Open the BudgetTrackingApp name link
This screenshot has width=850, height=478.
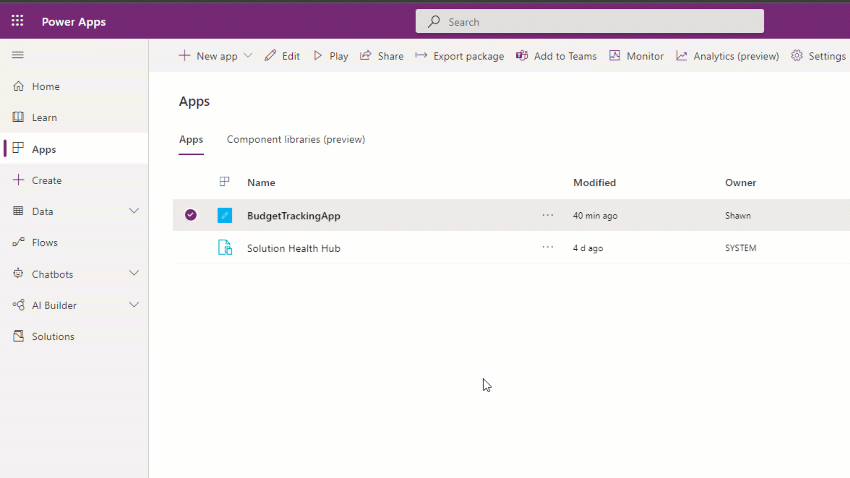pyautogui.click(x=294, y=216)
